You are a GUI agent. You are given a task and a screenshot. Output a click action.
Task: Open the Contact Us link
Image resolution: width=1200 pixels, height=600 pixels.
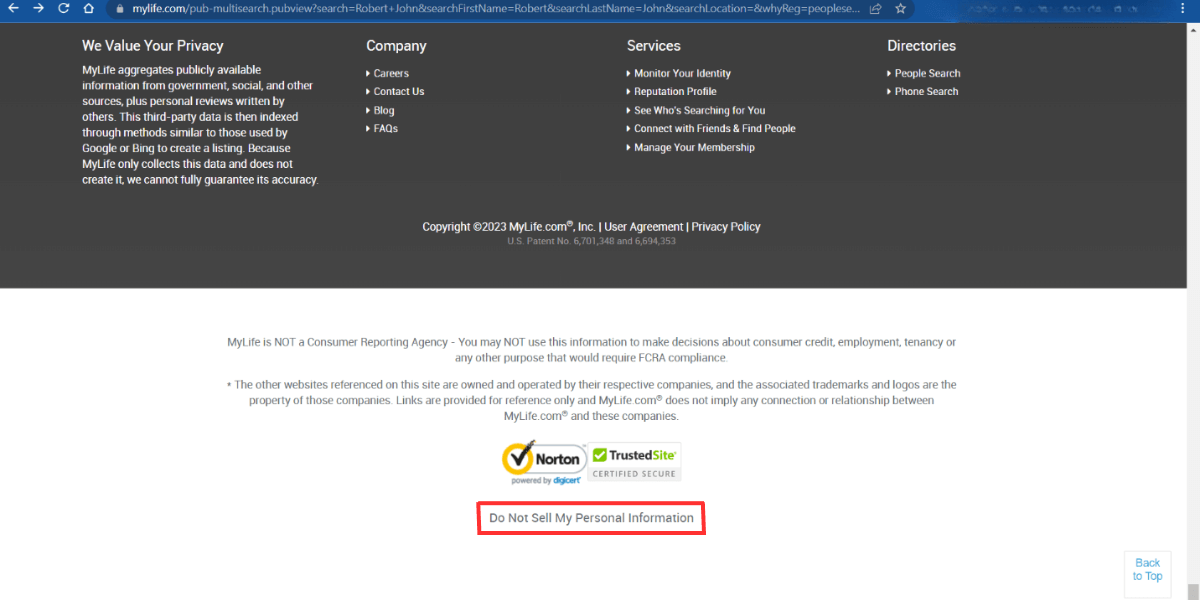(x=399, y=91)
